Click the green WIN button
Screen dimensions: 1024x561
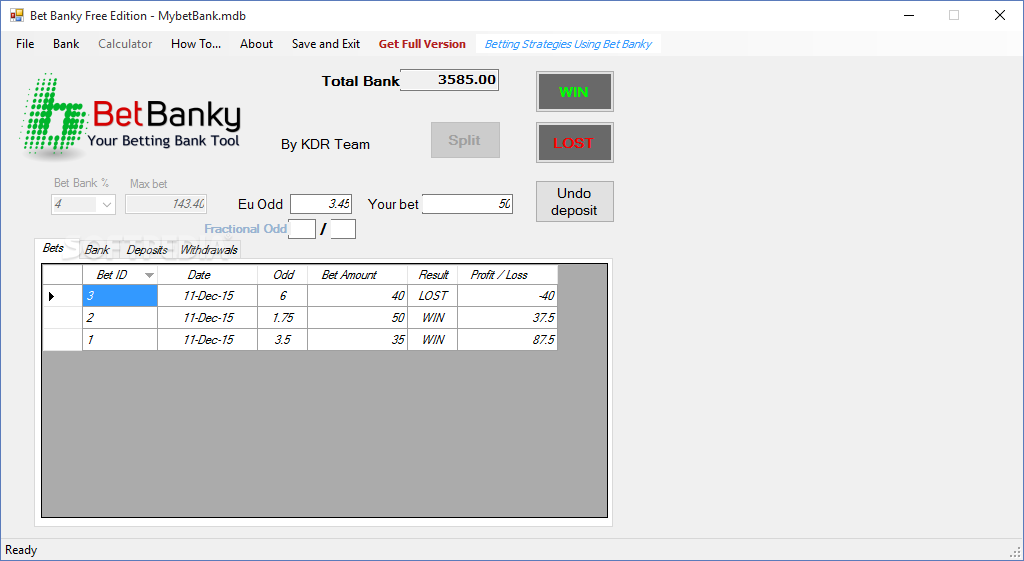575,92
